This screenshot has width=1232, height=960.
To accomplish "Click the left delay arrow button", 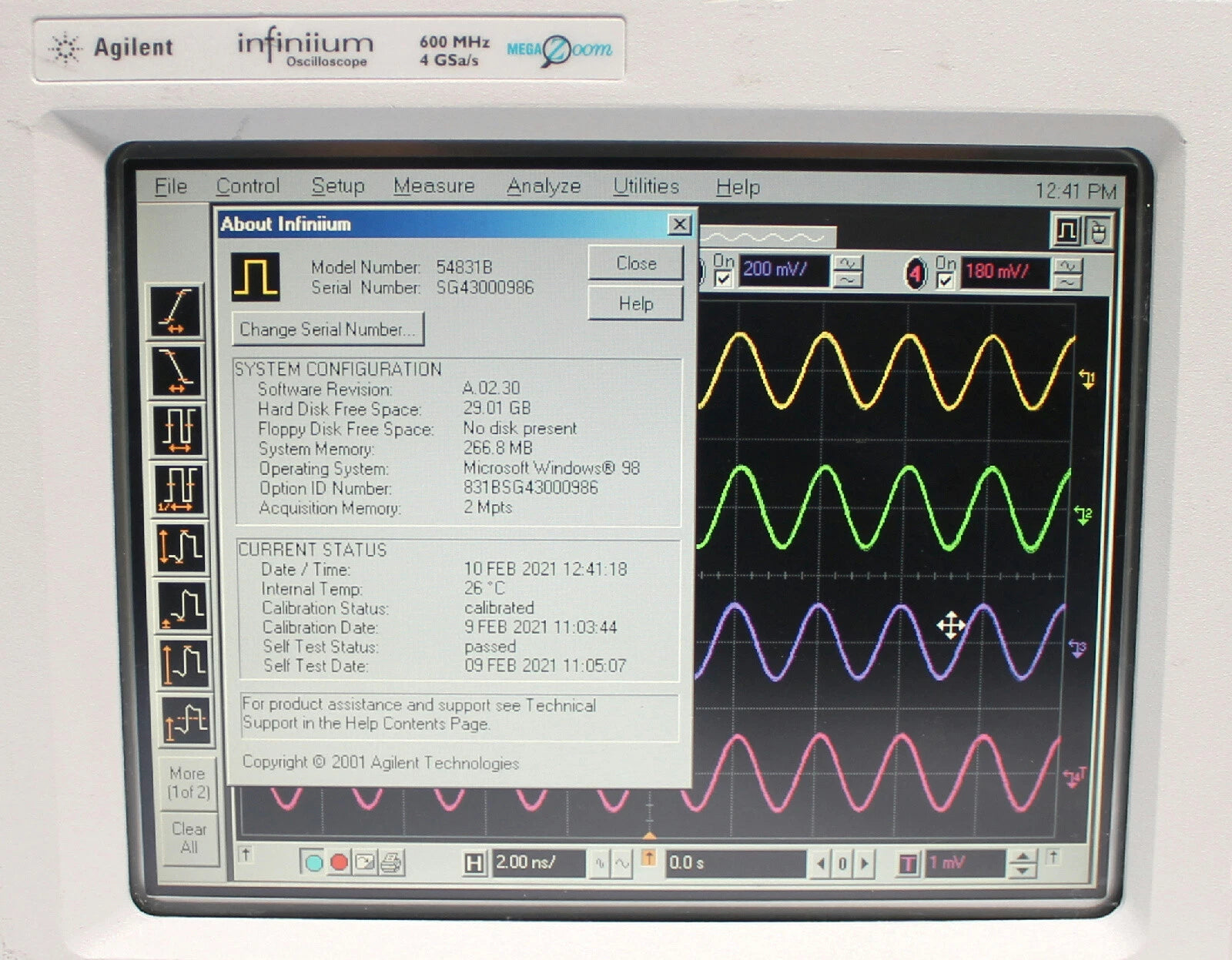I will tap(820, 865).
